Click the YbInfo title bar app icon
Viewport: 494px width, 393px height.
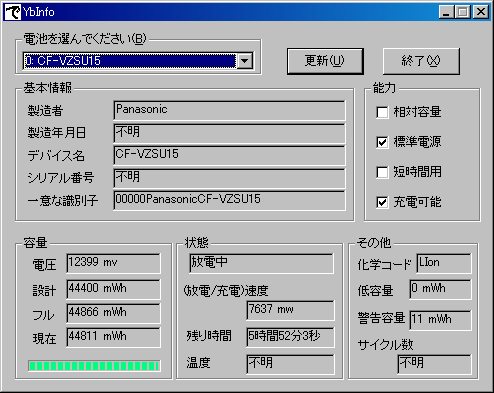click(13, 12)
